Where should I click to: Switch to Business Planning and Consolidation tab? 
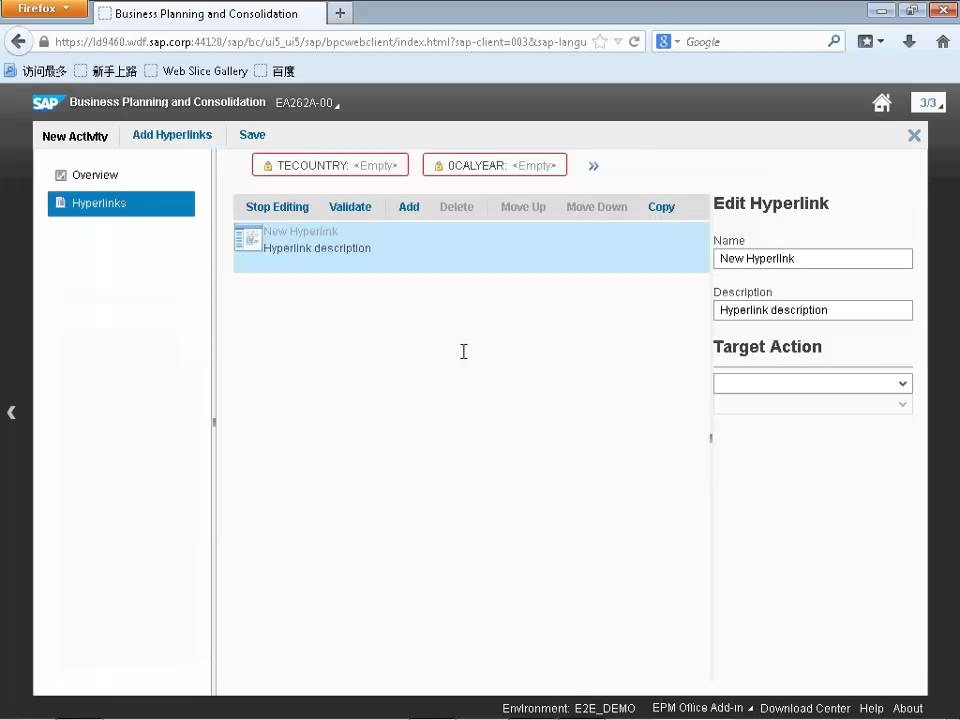[208, 13]
